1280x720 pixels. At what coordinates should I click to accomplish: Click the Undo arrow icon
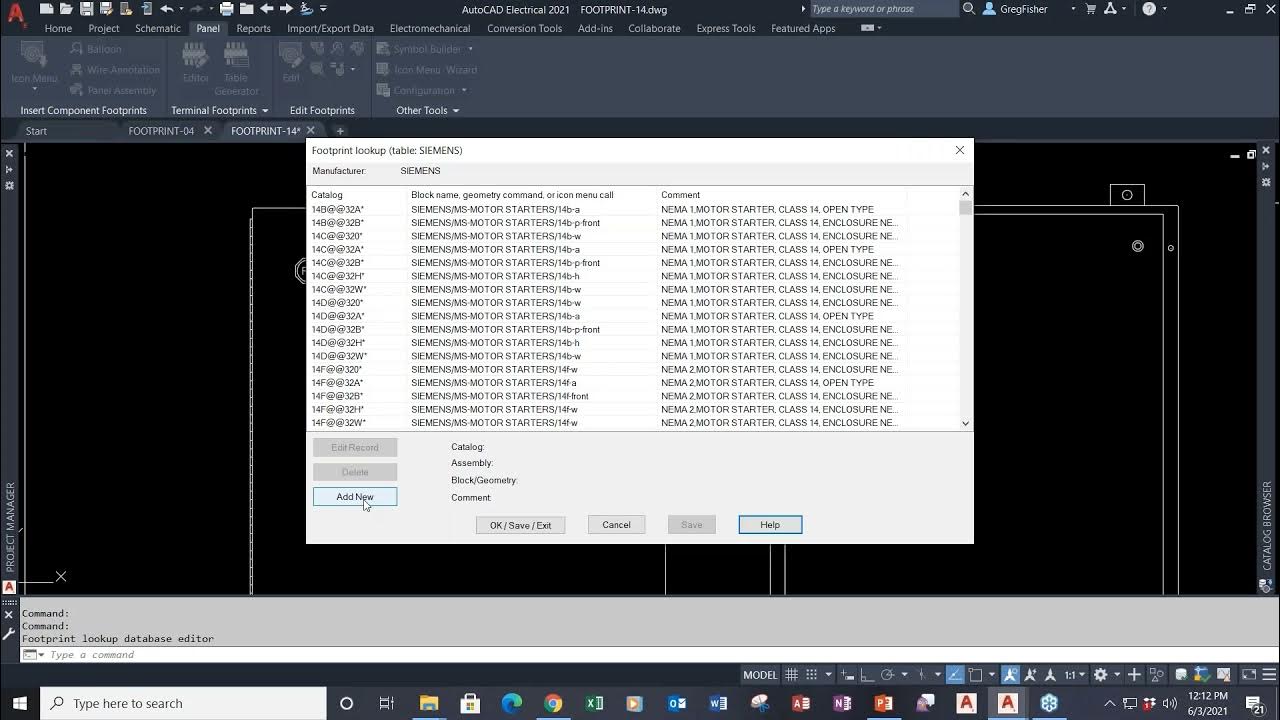(x=167, y=9)
